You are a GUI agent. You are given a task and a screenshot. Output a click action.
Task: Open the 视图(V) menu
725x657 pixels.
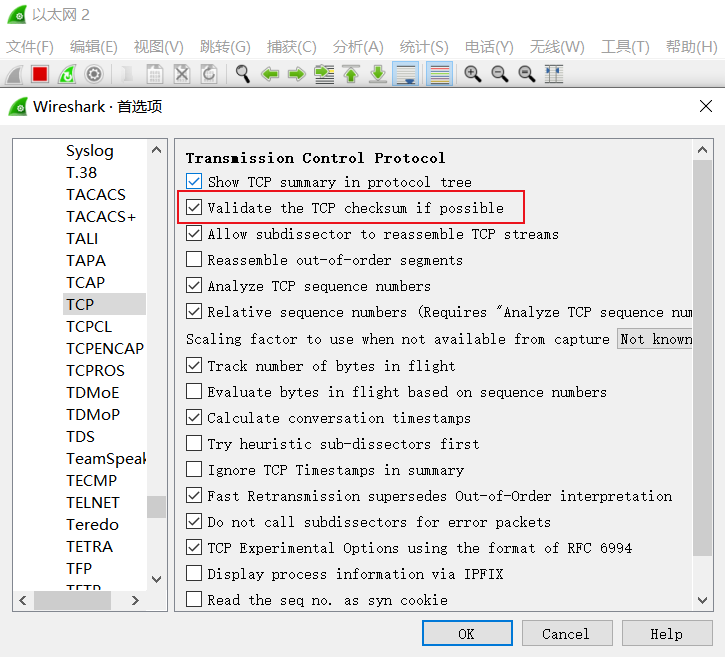(159, 47)
